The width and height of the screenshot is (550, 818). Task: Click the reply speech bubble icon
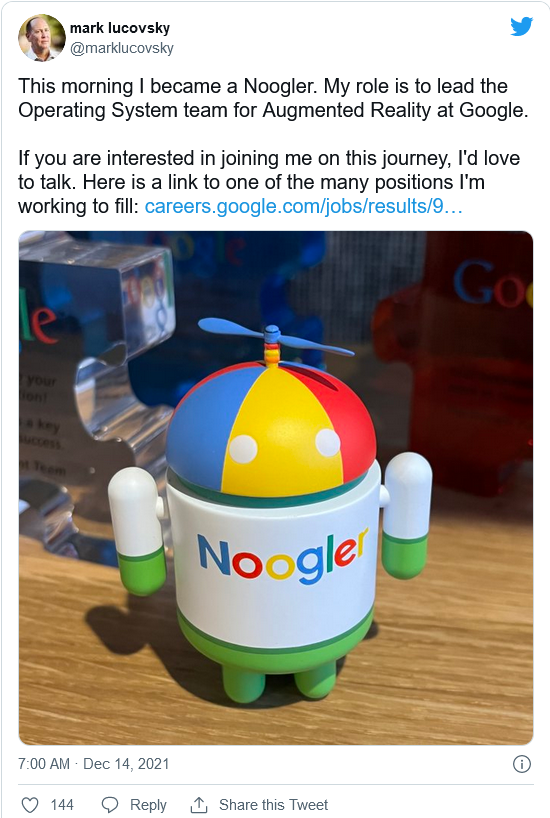click(x=110, y=804)
